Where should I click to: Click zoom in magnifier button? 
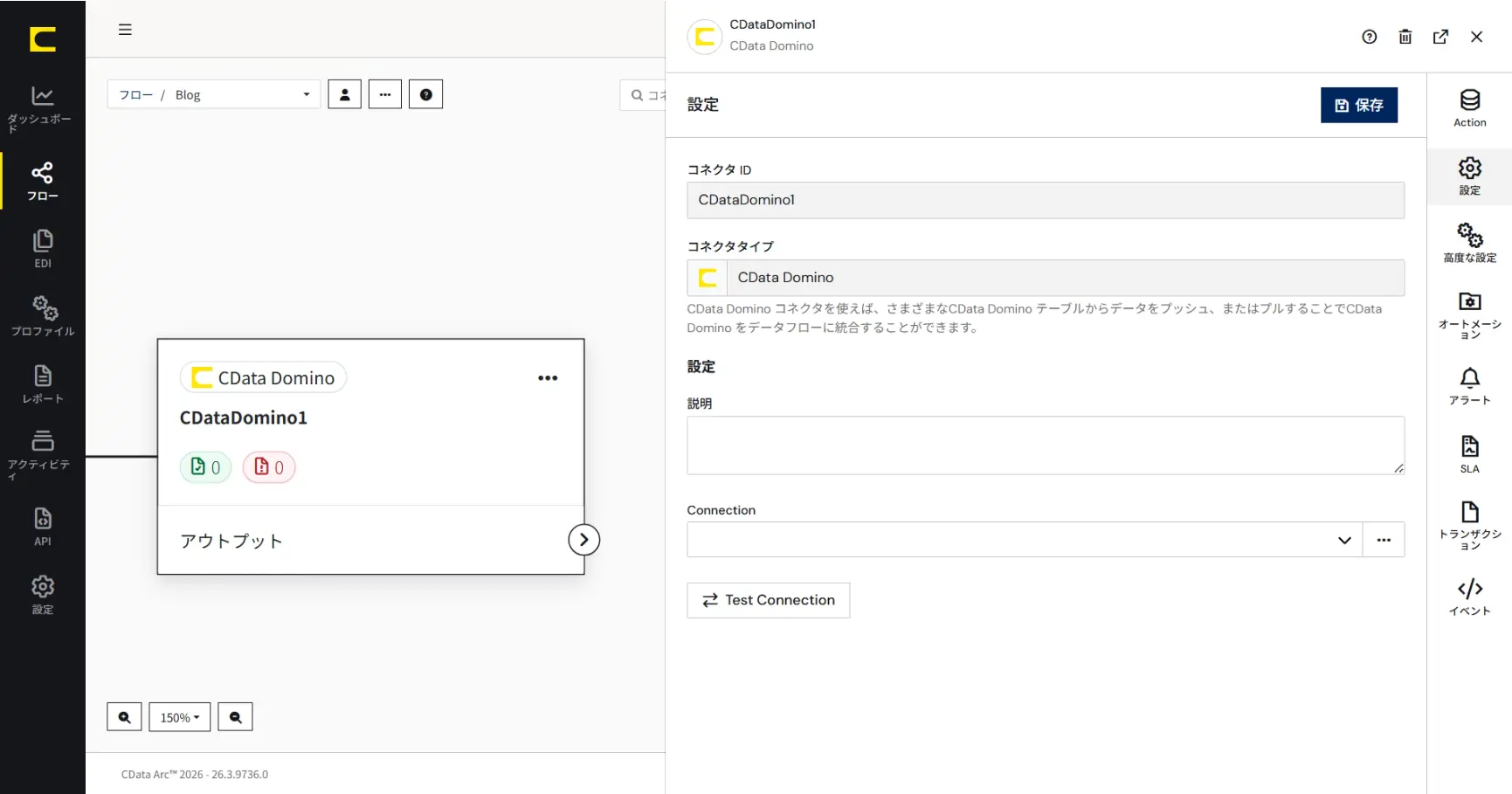click(x=124, y=717)
